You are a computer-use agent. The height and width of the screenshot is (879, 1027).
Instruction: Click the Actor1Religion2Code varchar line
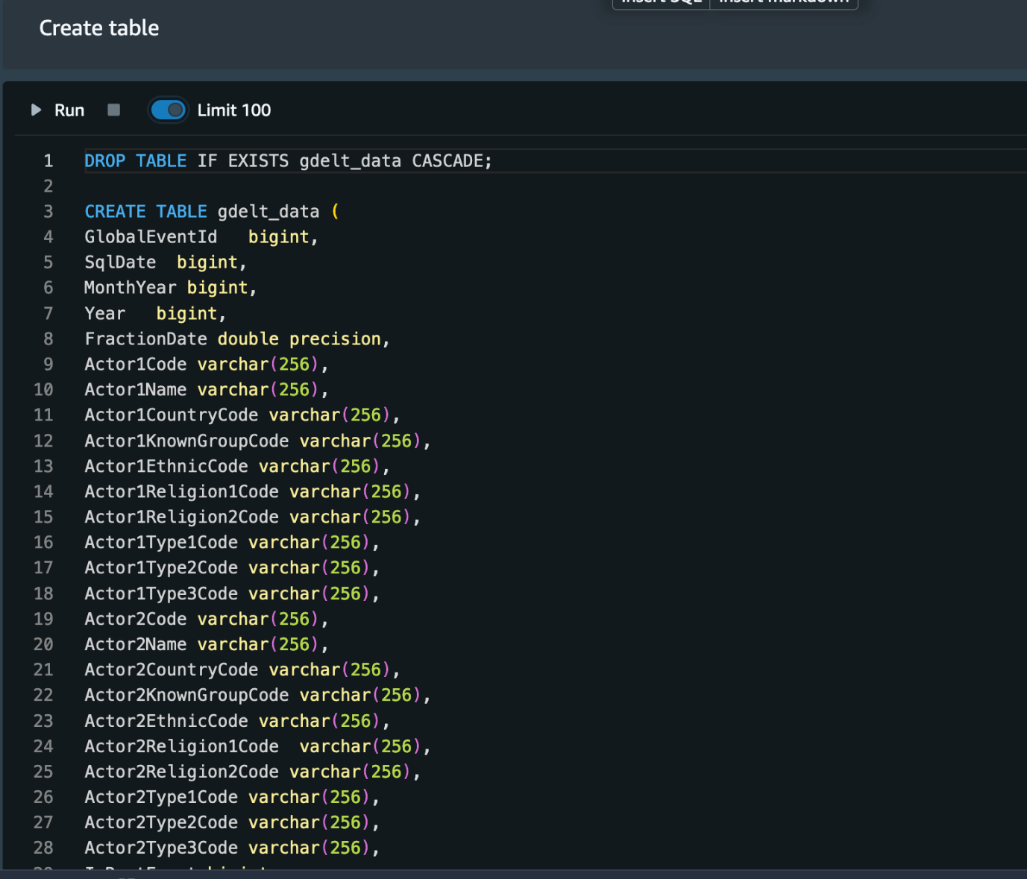click(252, 517)
